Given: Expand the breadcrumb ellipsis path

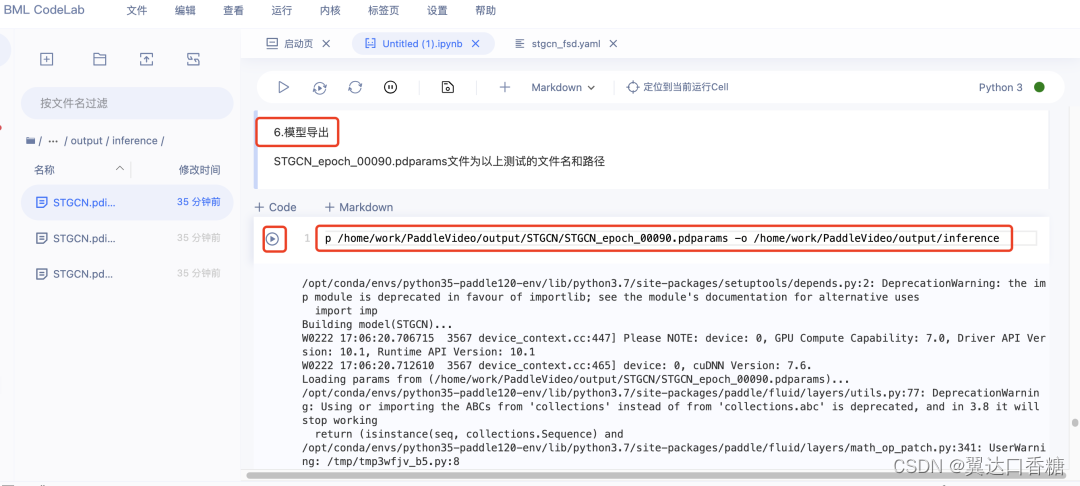Looking at the screenshot, I should point(53,140).
